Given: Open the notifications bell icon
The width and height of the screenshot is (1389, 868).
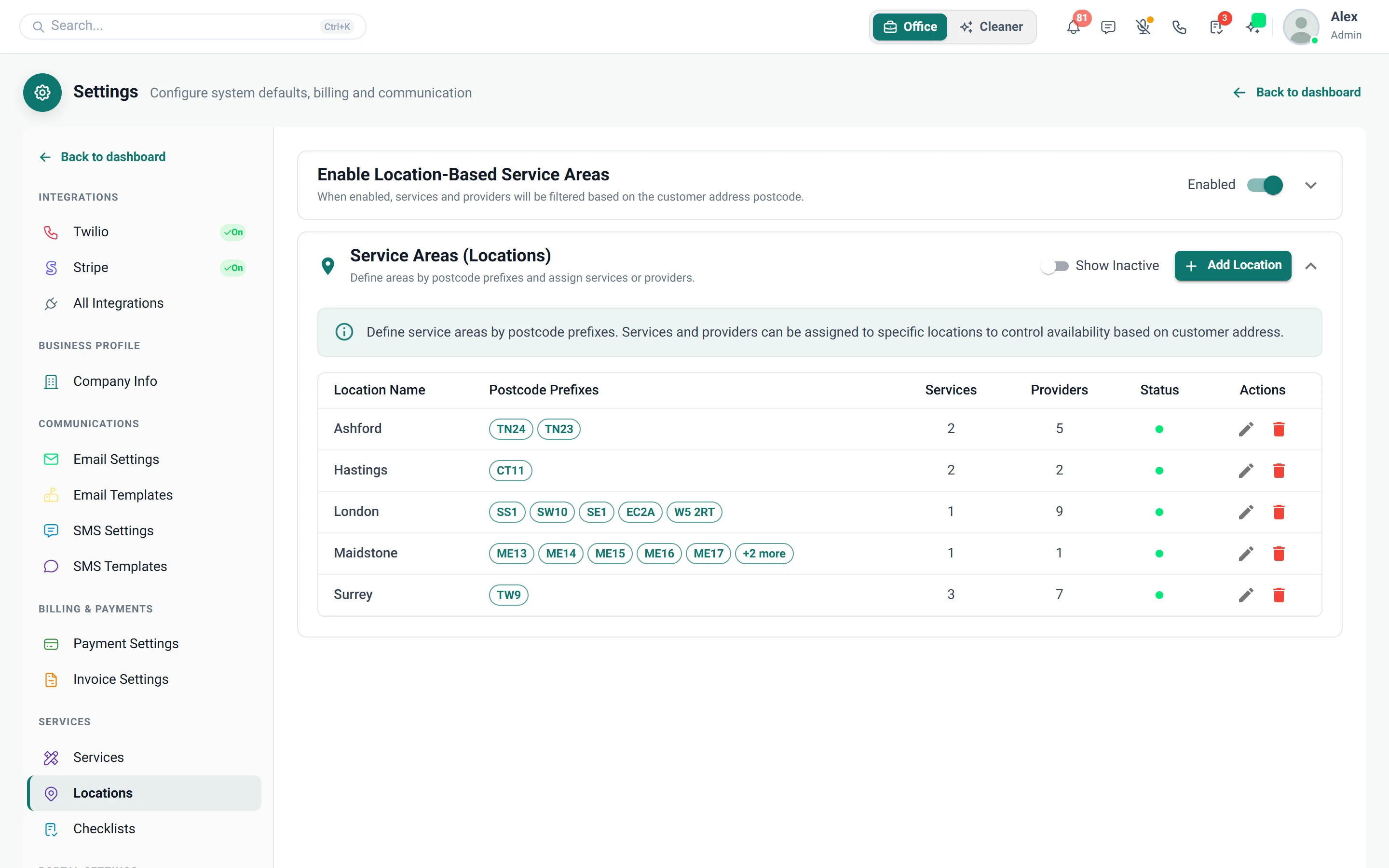Looking at the screenshot, I should point(1073,27).
